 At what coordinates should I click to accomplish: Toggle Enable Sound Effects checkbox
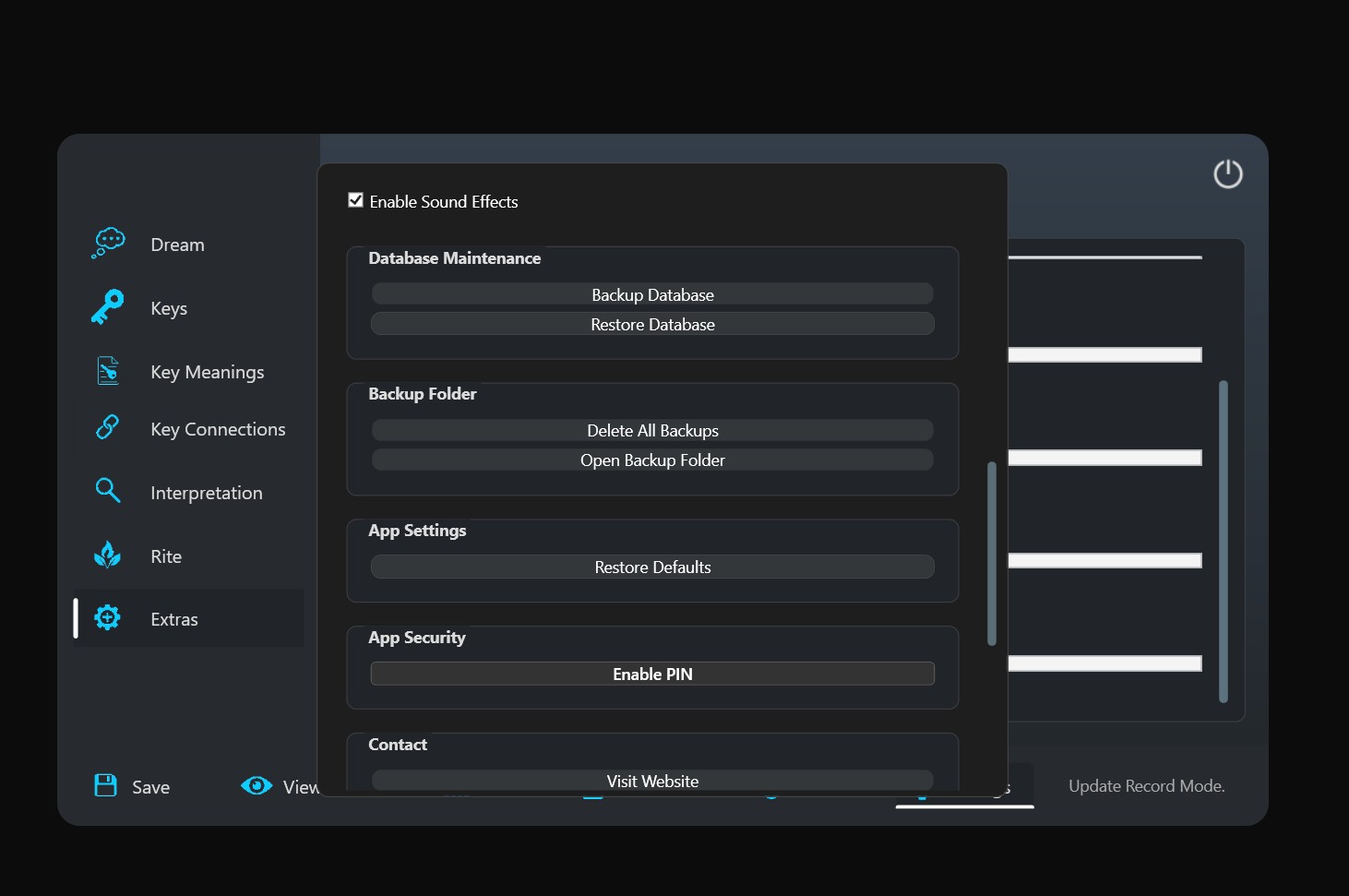355,200
